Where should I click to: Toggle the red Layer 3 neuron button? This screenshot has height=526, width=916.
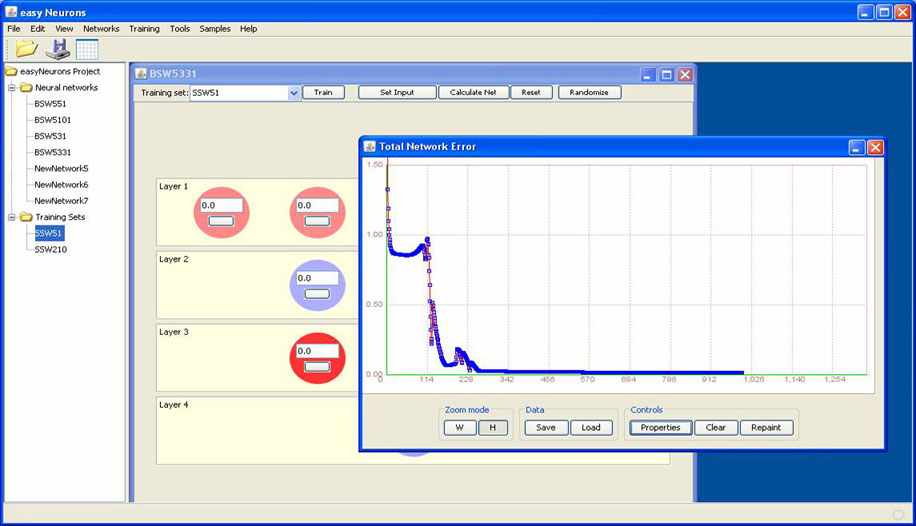point(318,367)
